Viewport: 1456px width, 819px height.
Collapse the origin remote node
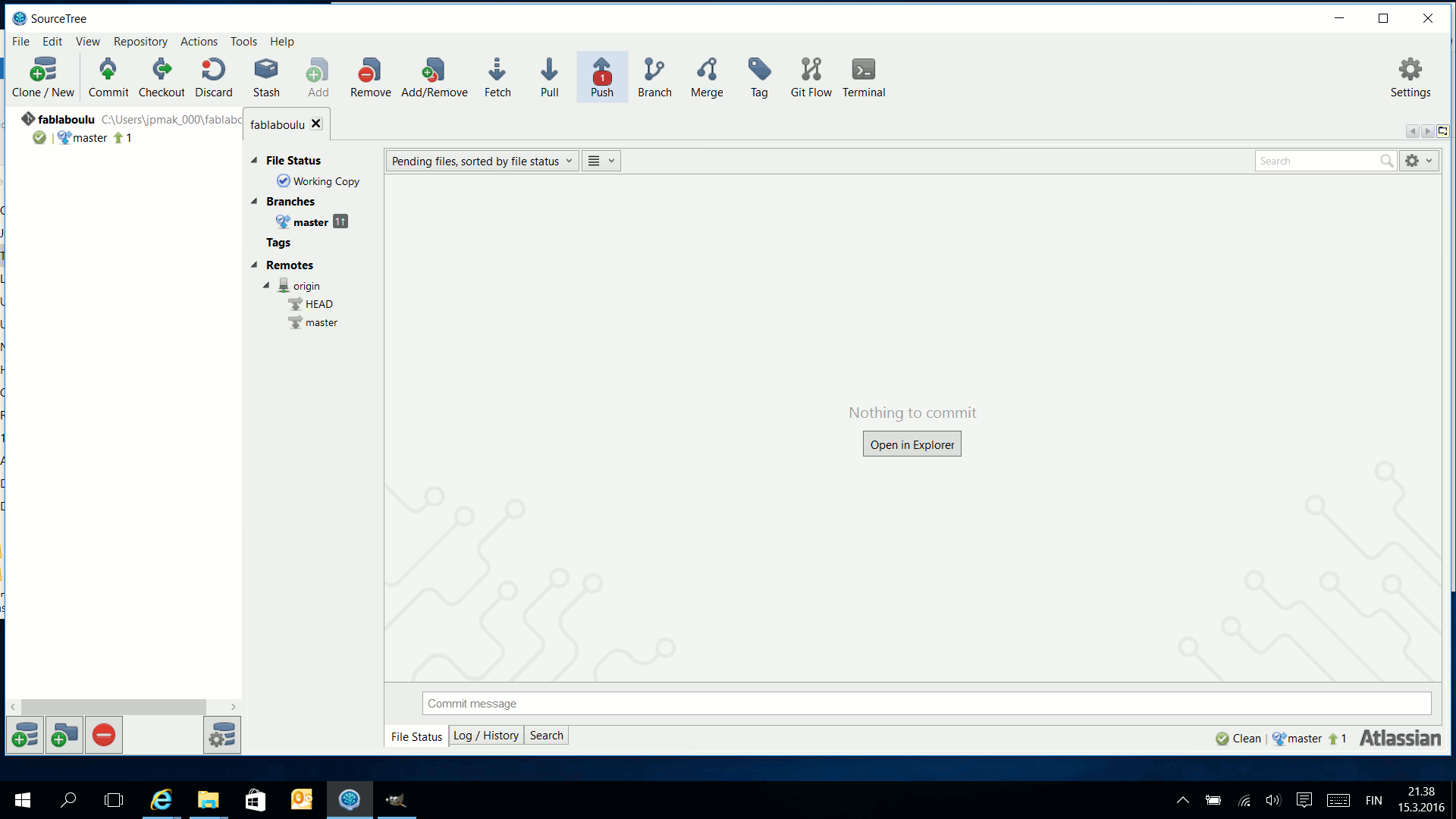coord(266,285)
